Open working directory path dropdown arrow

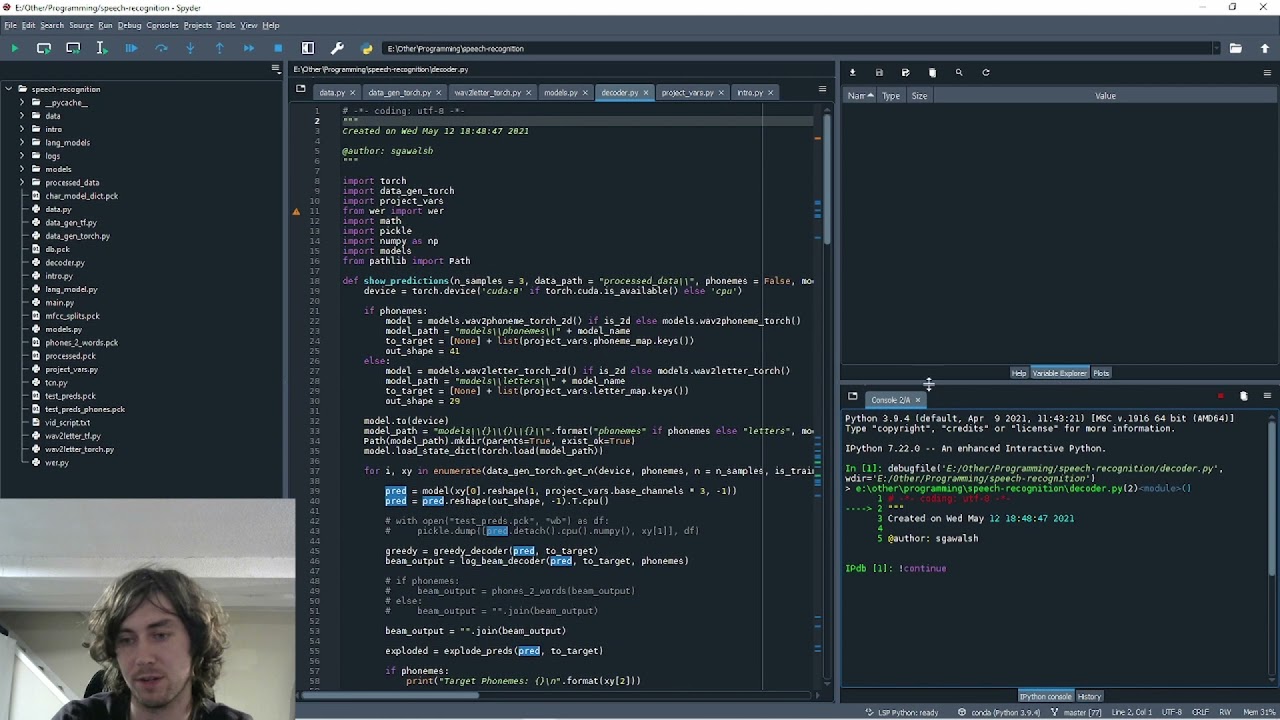1216,48
